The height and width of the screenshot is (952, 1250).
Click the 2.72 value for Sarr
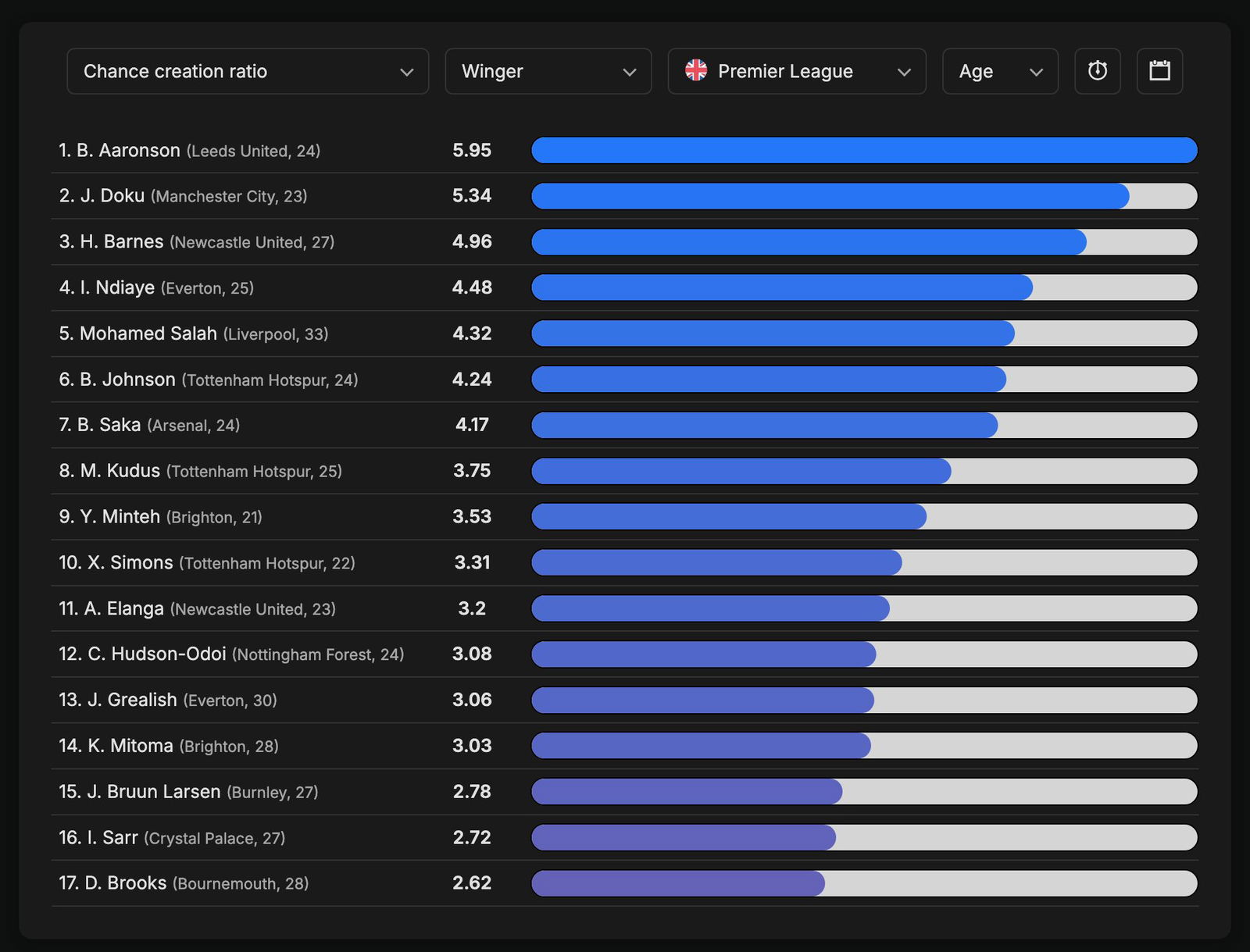472,838
